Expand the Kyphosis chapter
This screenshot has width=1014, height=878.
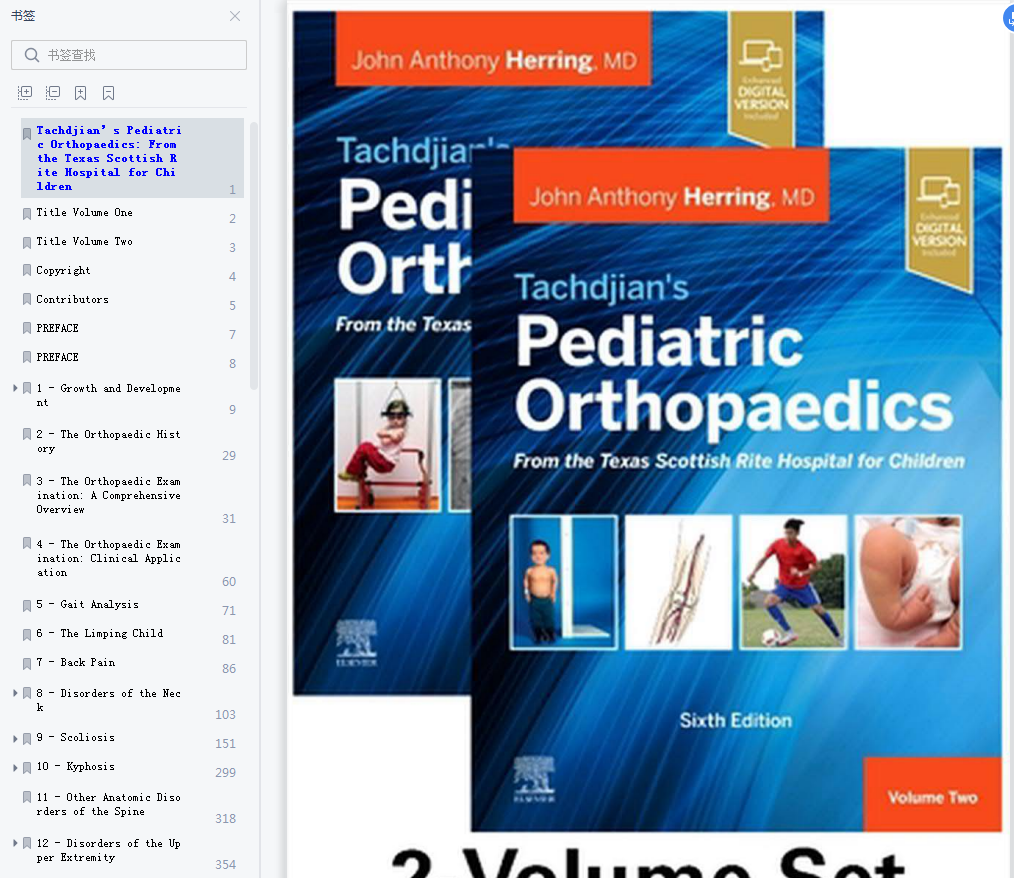coord(15,767)
